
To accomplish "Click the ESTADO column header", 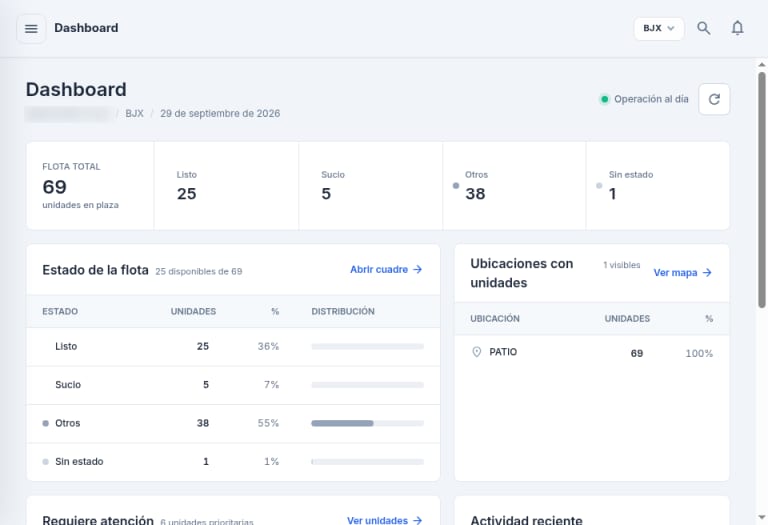I will pos(60,311).
